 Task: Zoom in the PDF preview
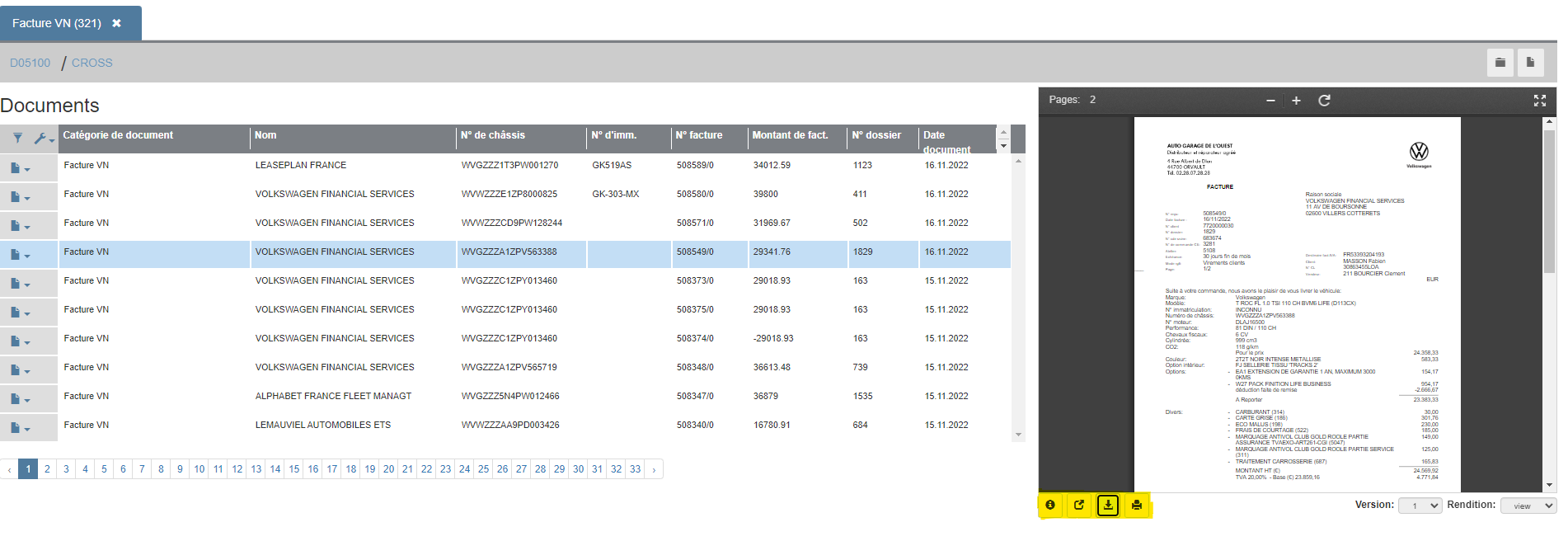click(1296, 101)
